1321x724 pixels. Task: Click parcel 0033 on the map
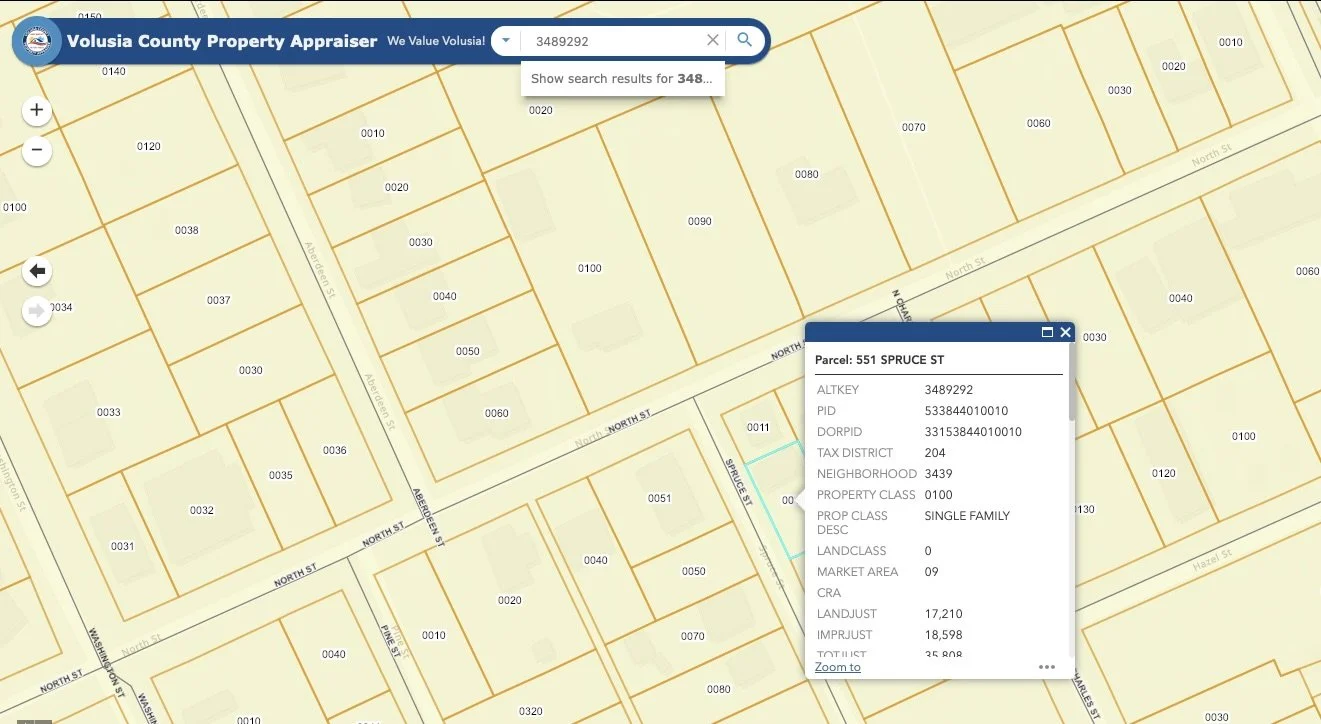click(x=109, y=412)
